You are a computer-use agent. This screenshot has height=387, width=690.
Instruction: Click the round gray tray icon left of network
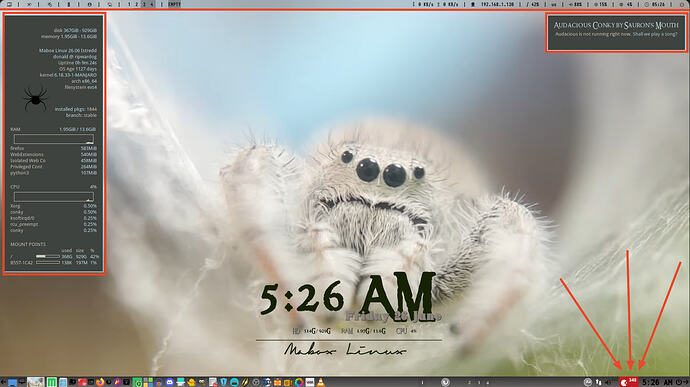coord(588,382)
